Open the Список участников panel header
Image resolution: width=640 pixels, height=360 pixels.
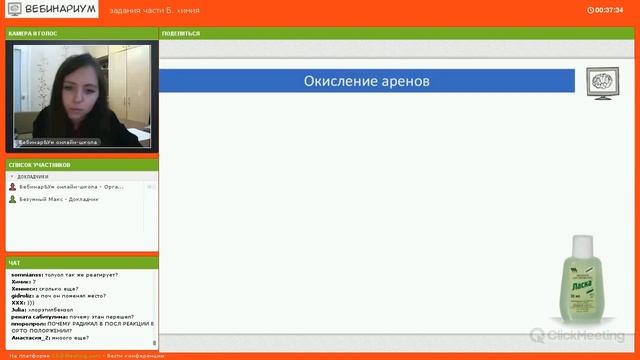[x=82, y=165]
